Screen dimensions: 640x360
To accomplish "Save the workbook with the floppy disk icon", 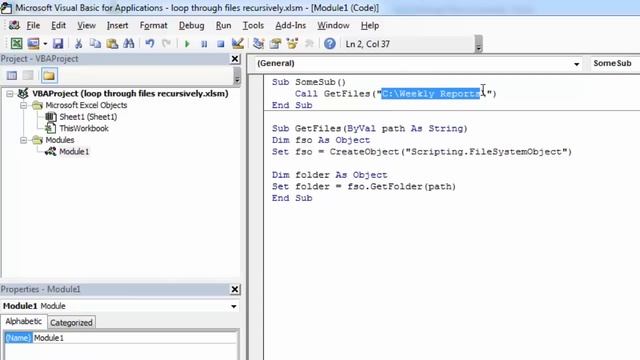I will point(58,44).
